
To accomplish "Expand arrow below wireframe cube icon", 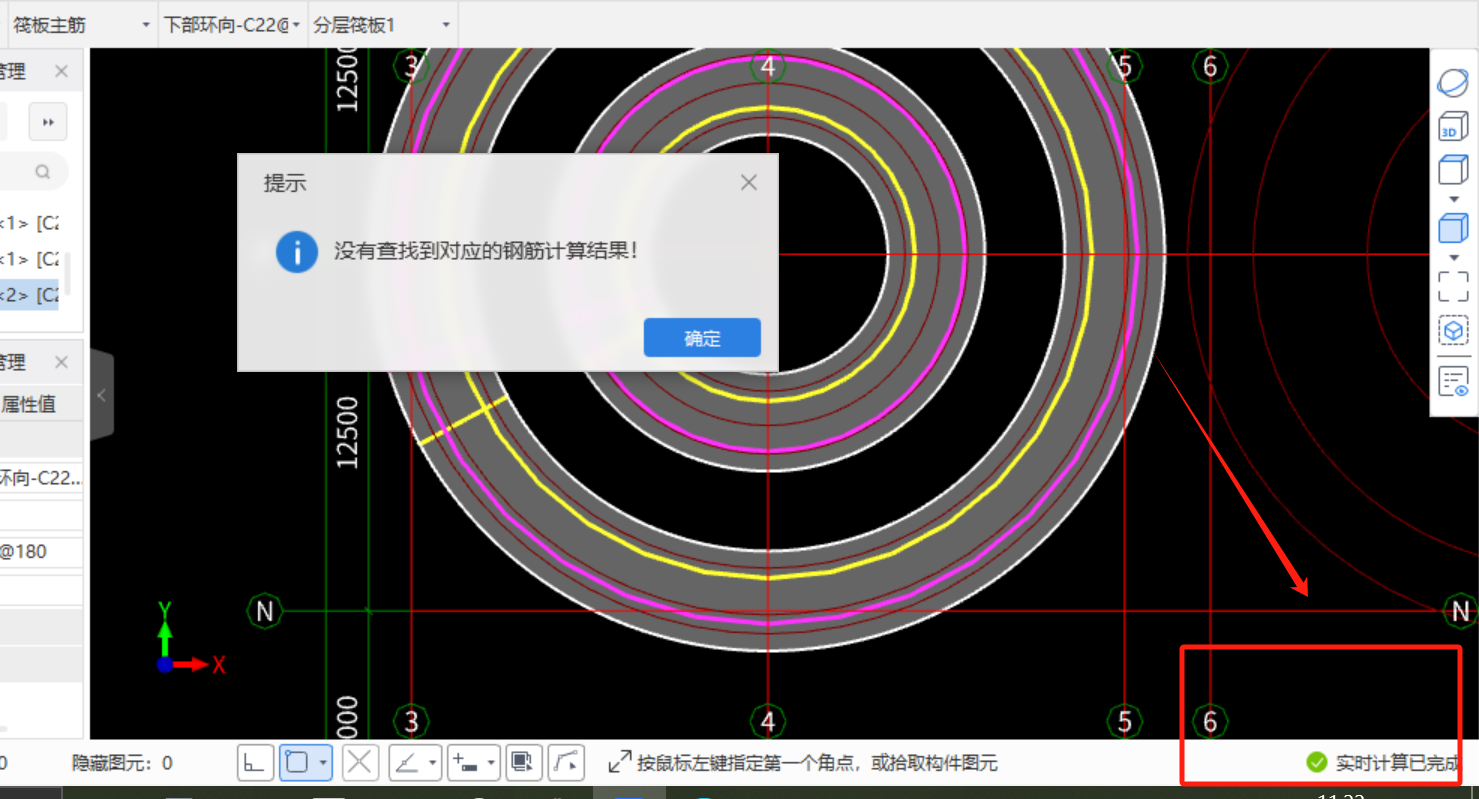I will coord(1454,199).
